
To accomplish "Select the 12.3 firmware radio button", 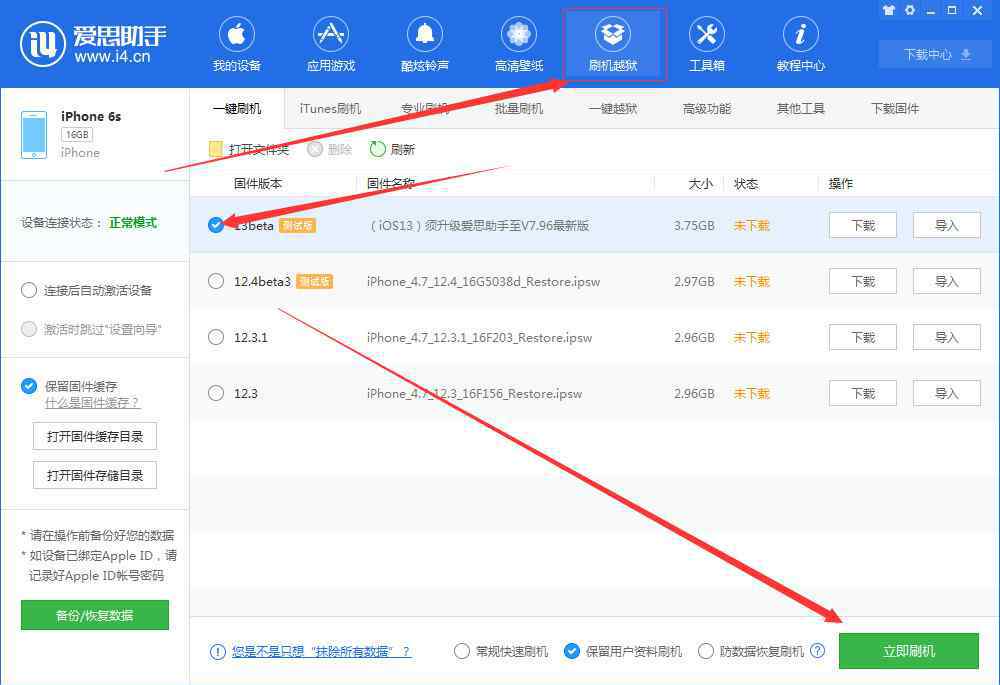I will 216,393.
